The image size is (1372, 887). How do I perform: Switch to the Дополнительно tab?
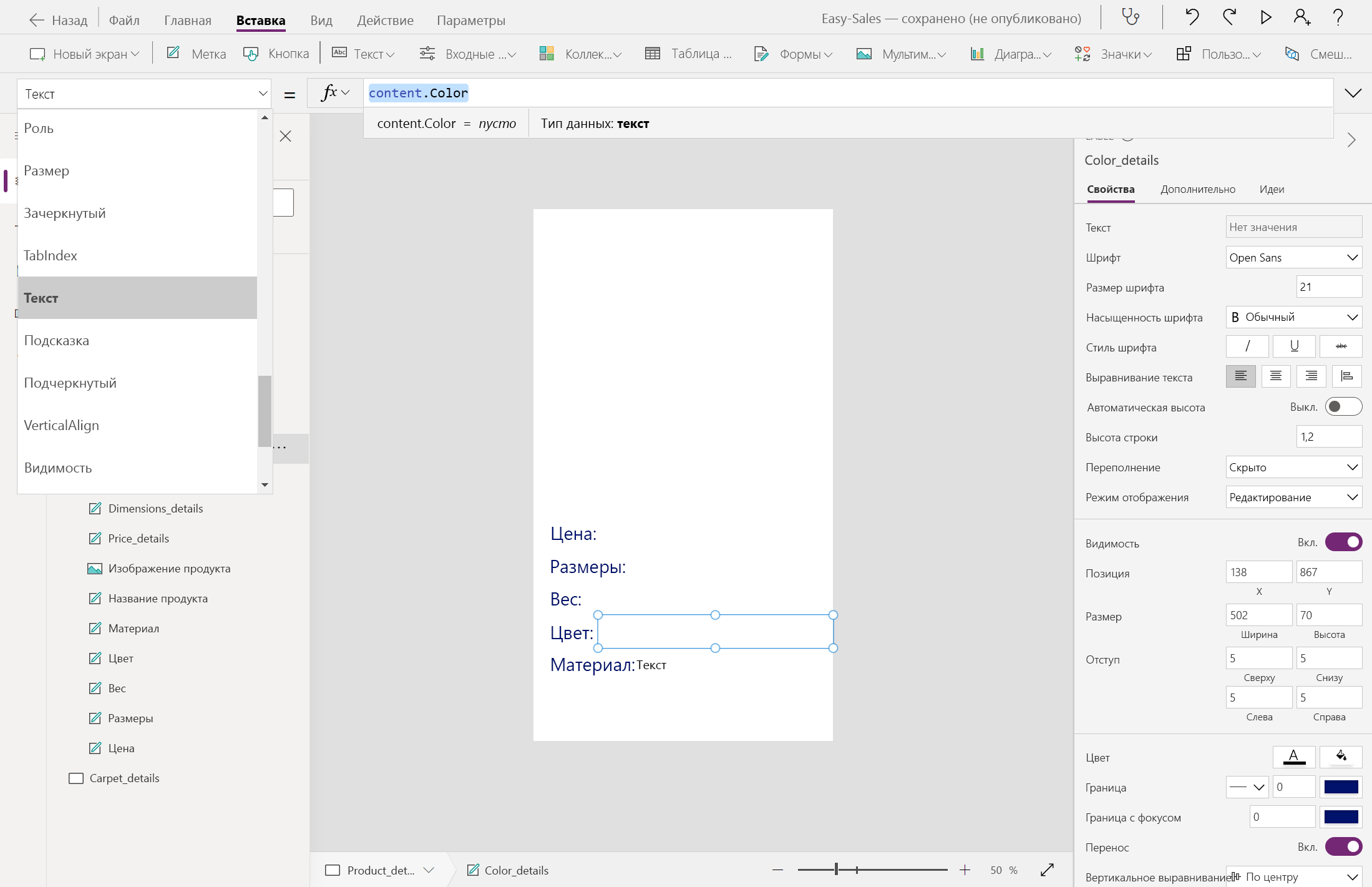pyautogui.click(x=1197, y=189)
